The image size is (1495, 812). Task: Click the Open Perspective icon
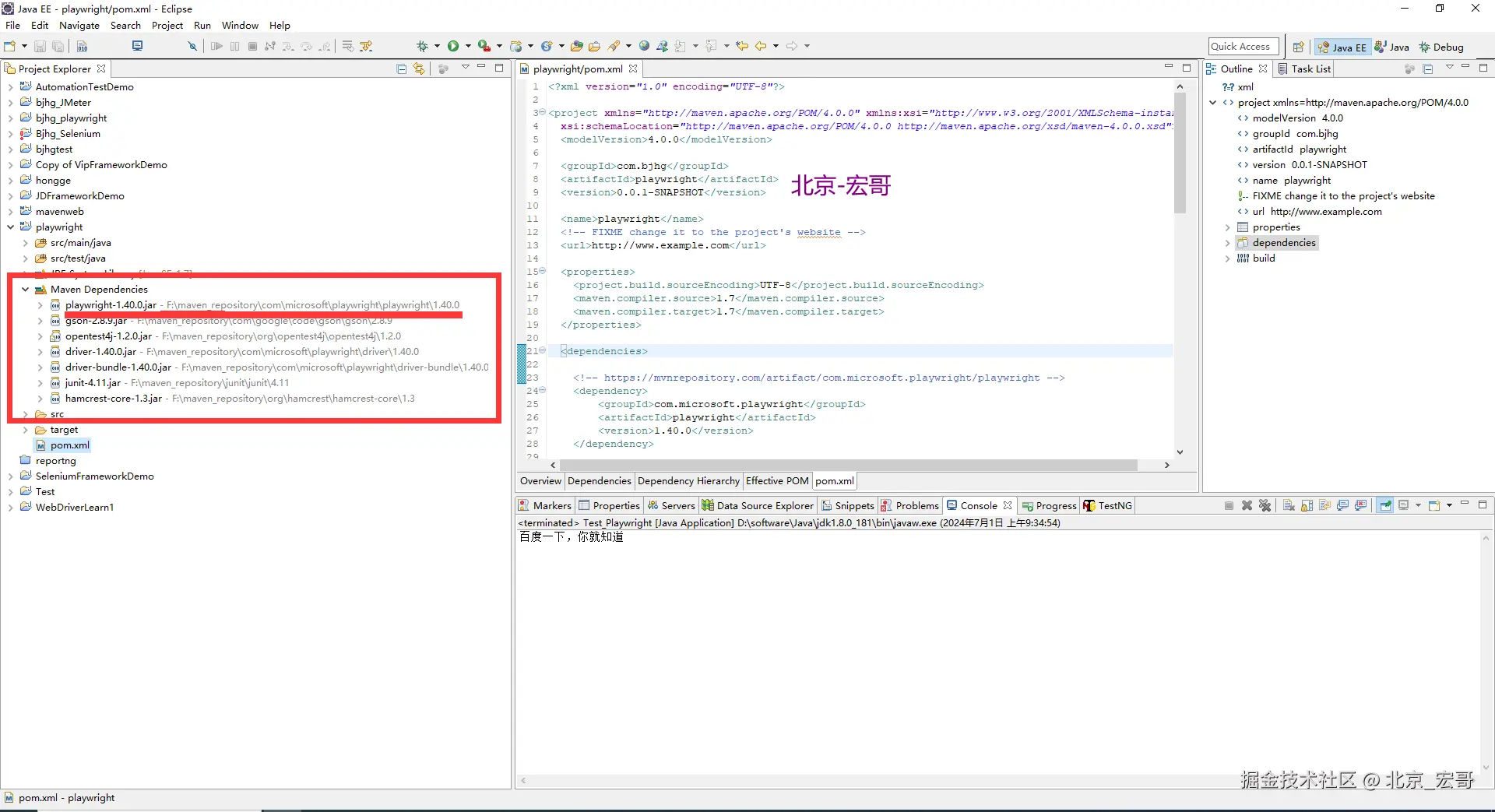[x=1298, y=47]
